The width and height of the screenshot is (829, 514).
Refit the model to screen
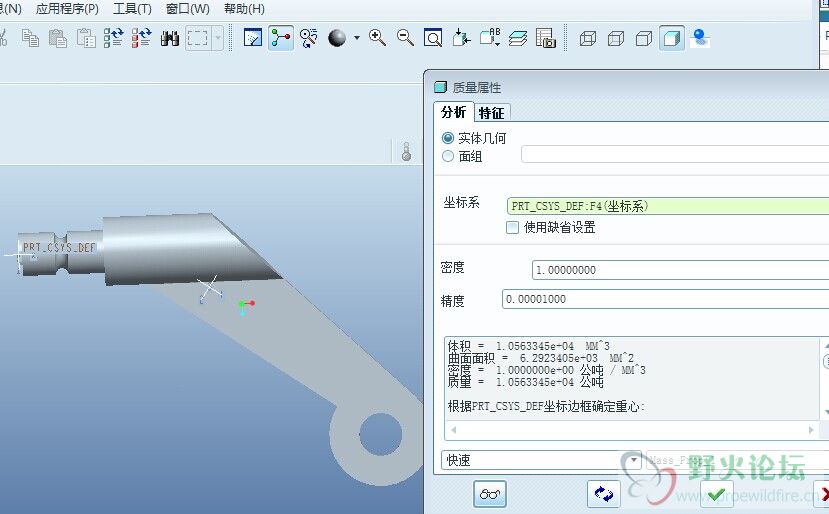433,38
